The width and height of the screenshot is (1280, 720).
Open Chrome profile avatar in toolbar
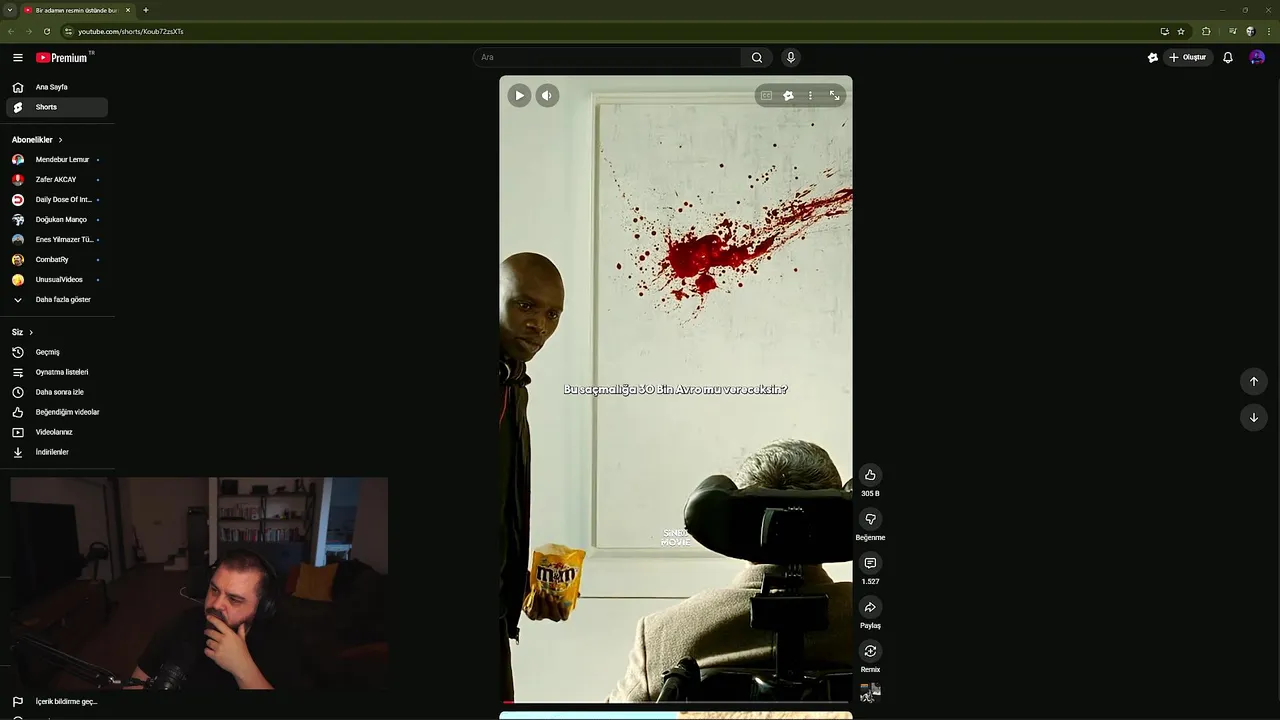pos(1250,31)
